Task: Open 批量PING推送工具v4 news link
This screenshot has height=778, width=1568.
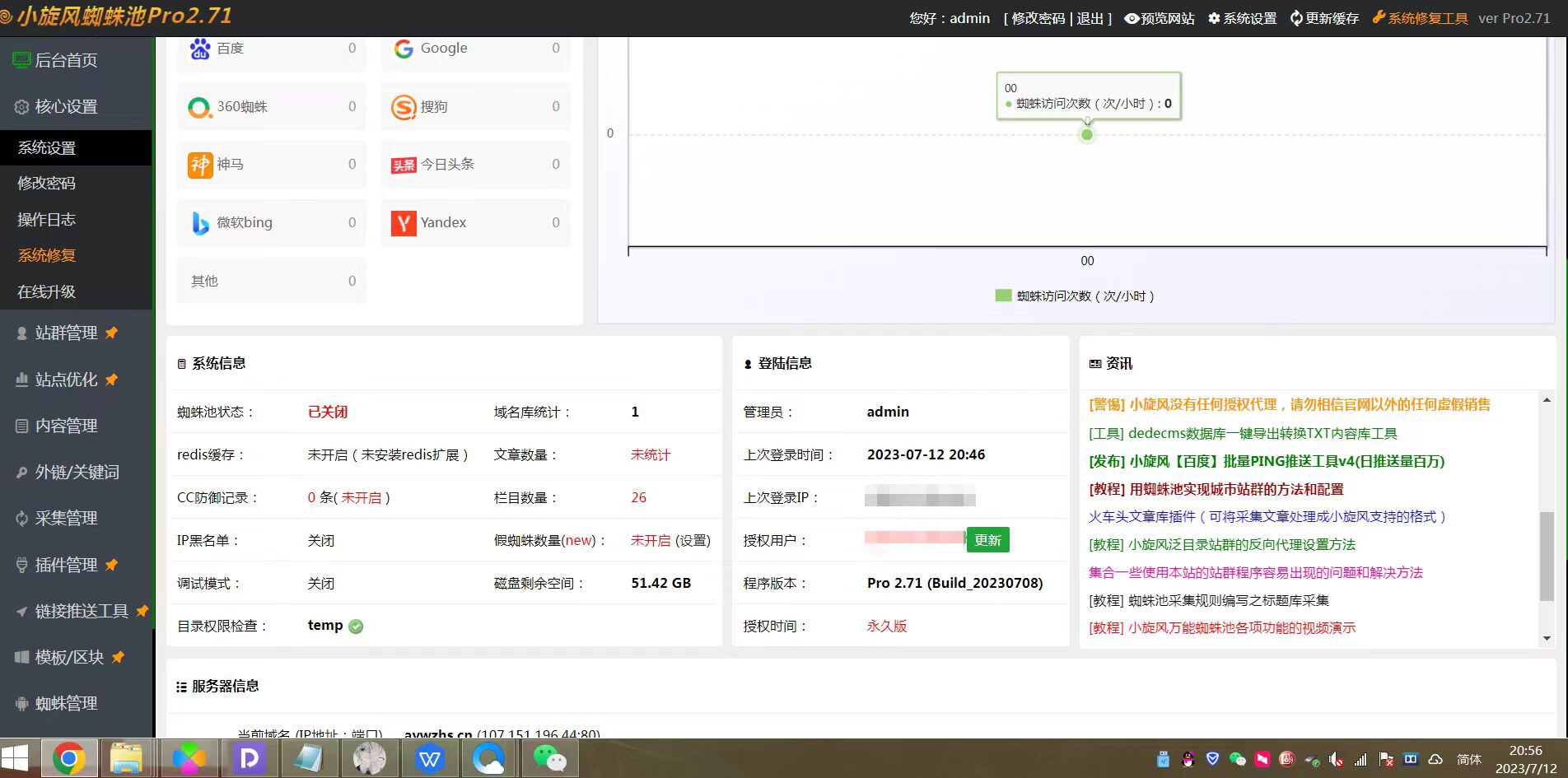Action: tap(1267, 461)
